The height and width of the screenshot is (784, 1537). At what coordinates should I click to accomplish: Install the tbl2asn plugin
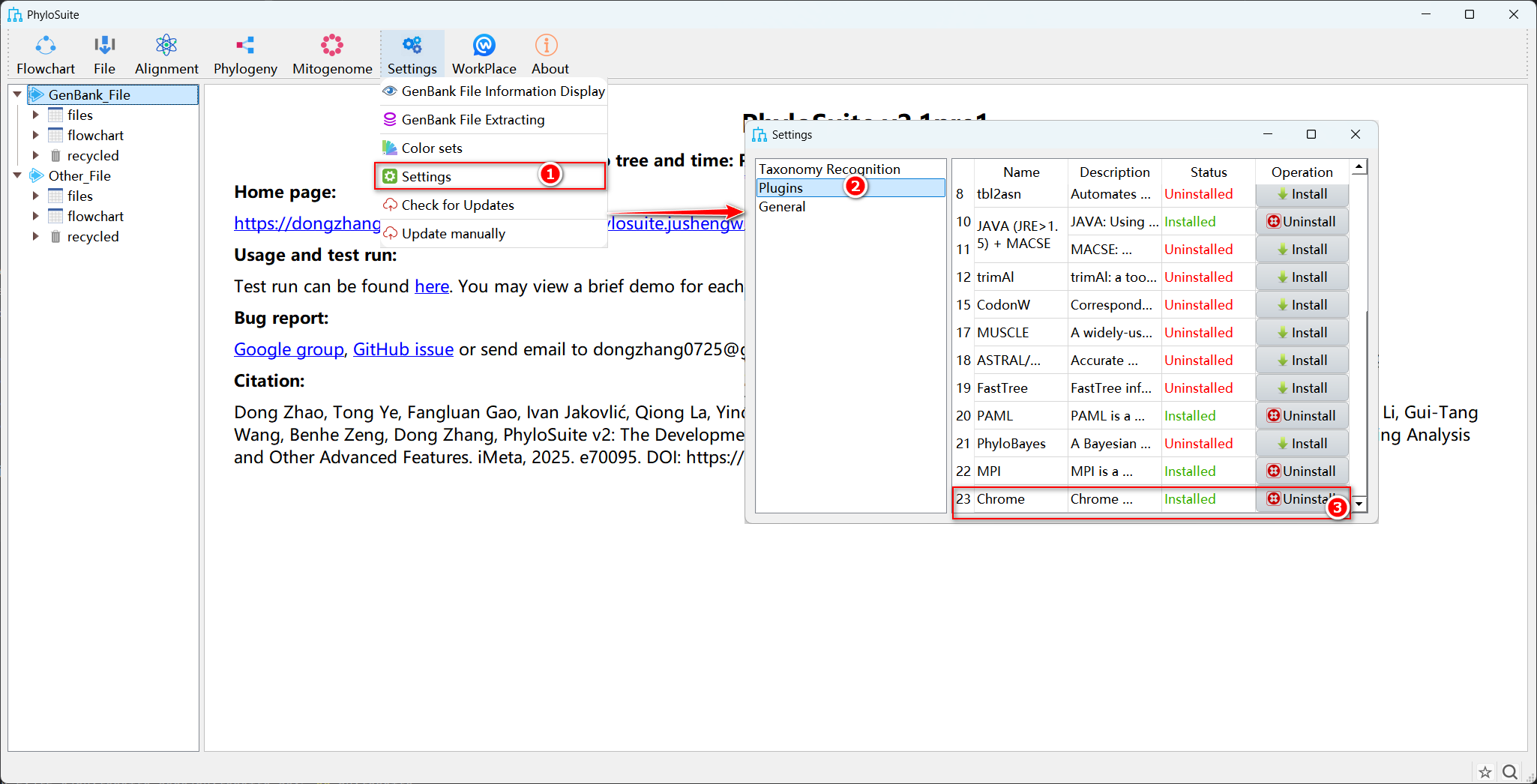point(1302,194)
